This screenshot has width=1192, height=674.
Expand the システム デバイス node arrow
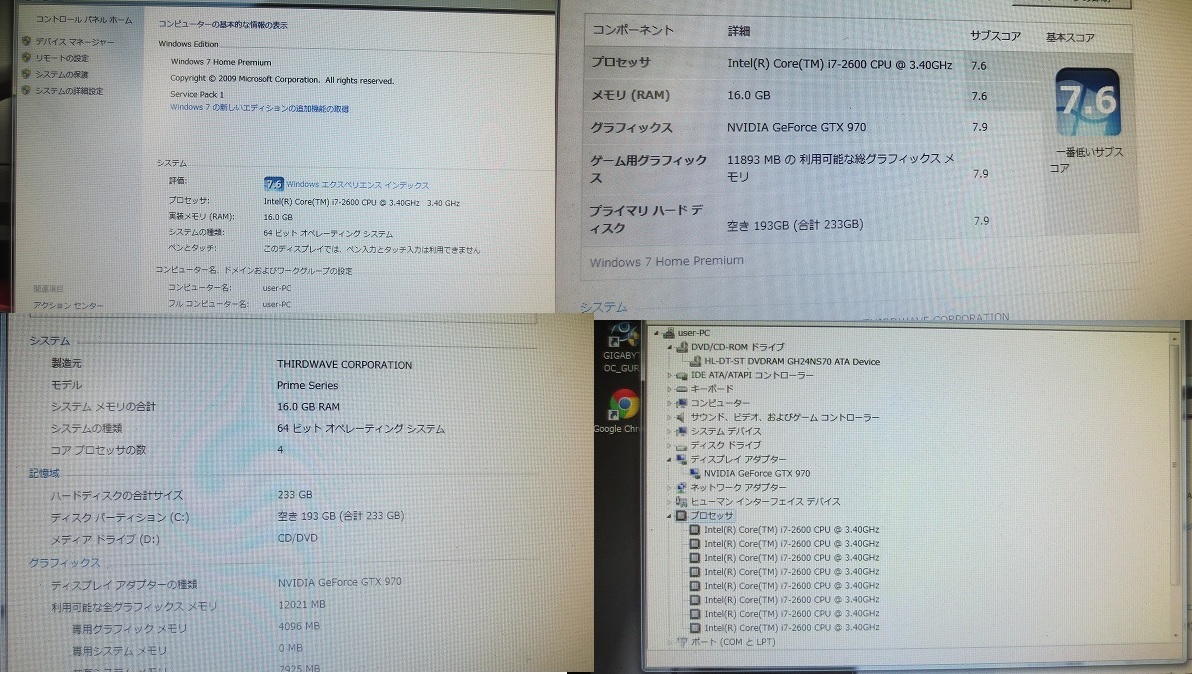coord(670,431)
